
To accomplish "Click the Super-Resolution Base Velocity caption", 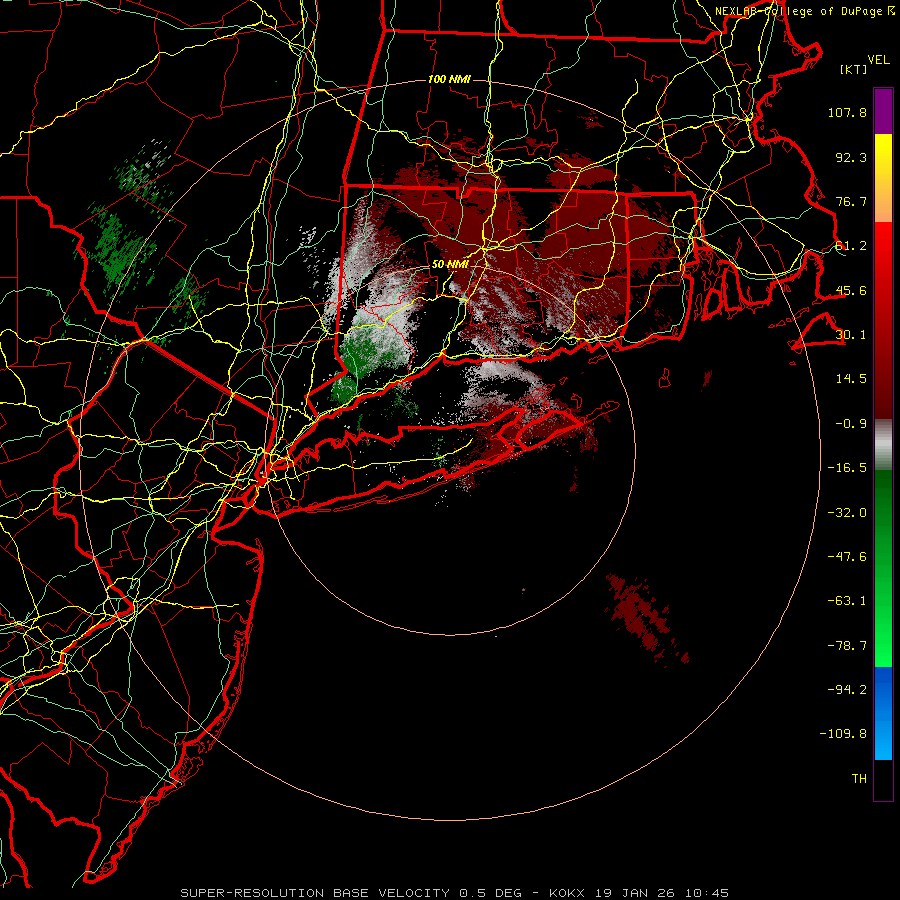I will 455,893.
